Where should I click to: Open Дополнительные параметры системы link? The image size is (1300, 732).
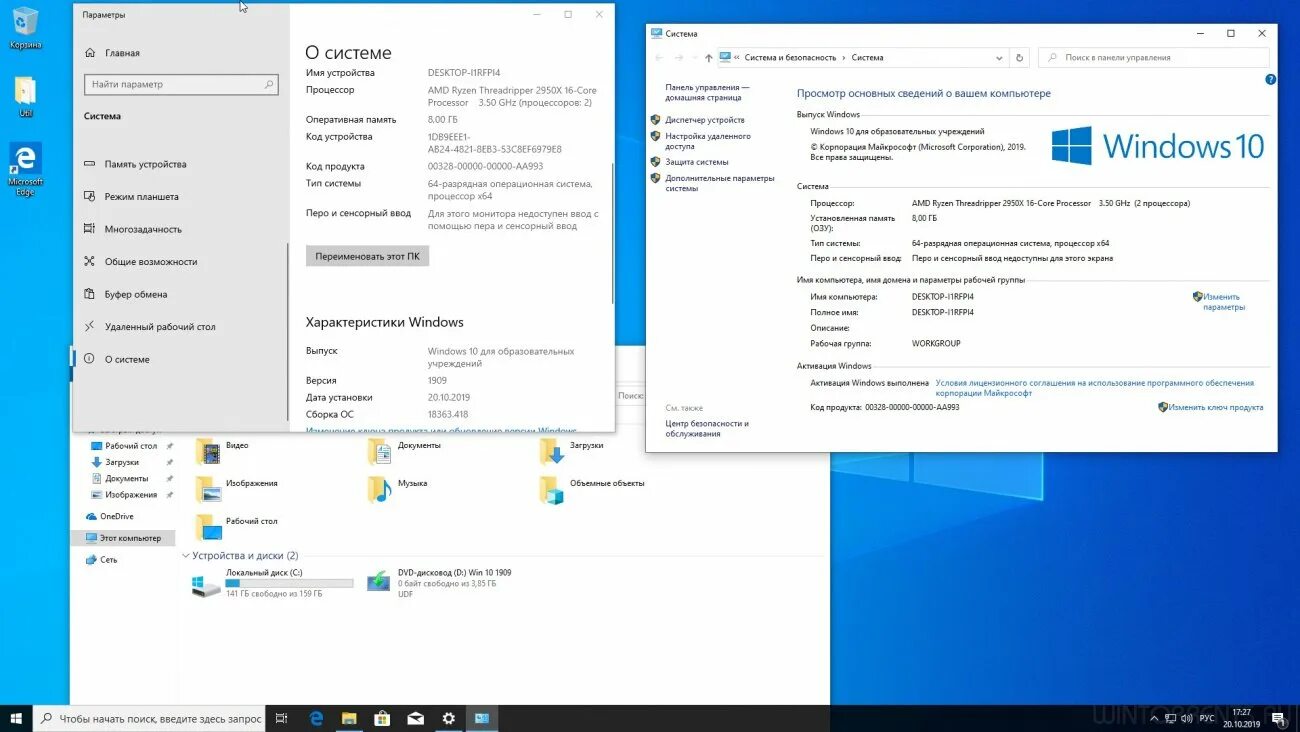tap(719, 183)
